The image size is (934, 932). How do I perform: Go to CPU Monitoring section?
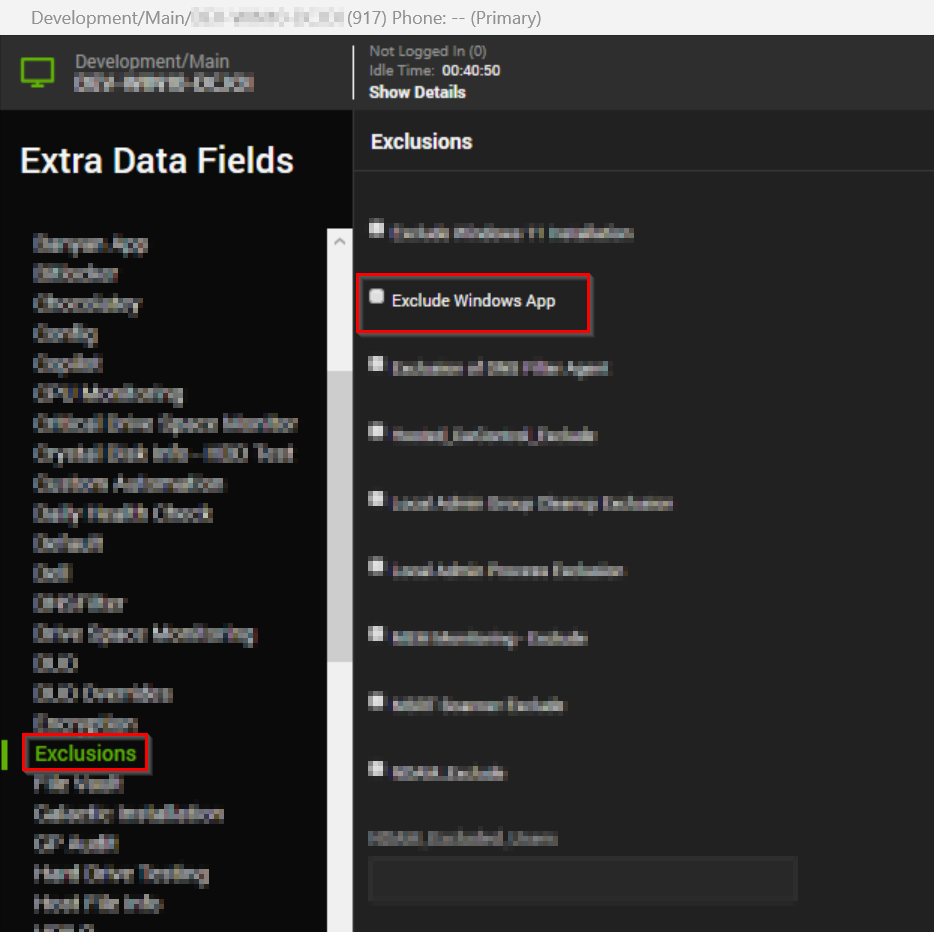[x=108, y=393]
